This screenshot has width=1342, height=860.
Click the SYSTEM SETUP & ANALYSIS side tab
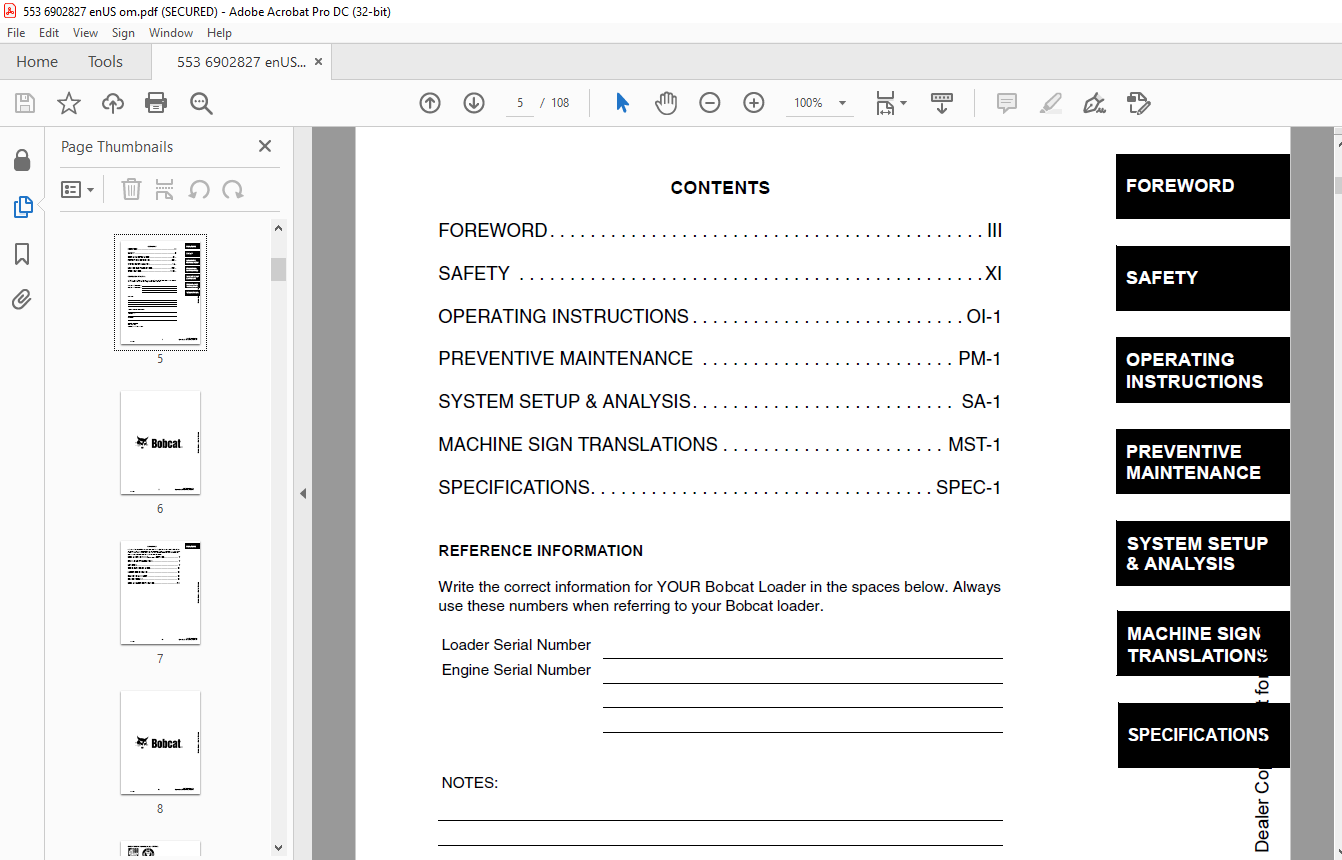click(x=1203, y=553)
